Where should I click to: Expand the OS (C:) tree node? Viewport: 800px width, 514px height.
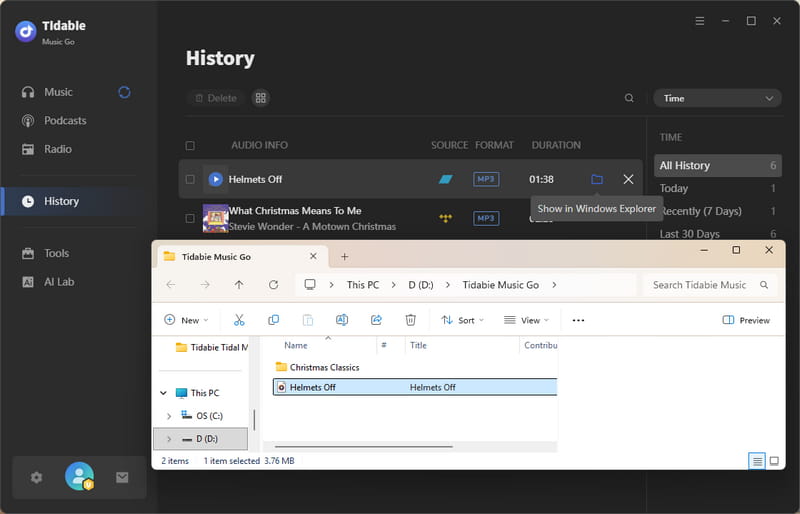(169, 416)
